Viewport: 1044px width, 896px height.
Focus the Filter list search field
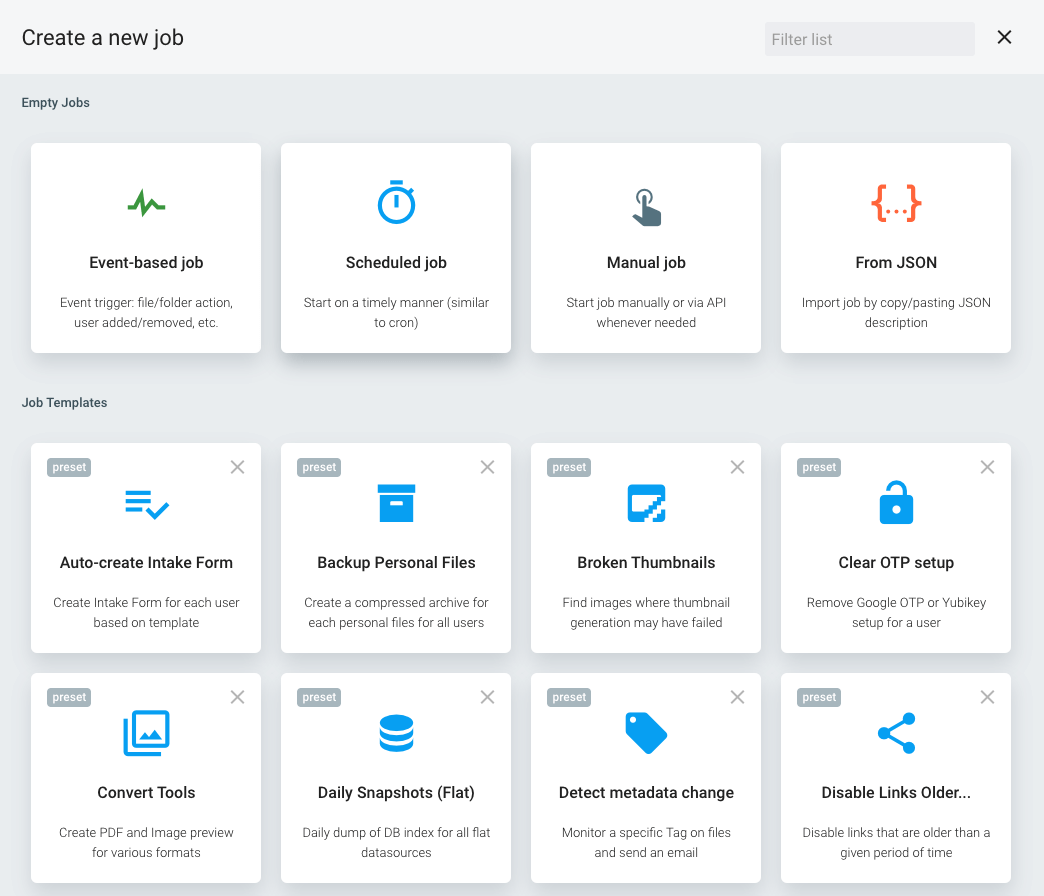coord(870,39)
